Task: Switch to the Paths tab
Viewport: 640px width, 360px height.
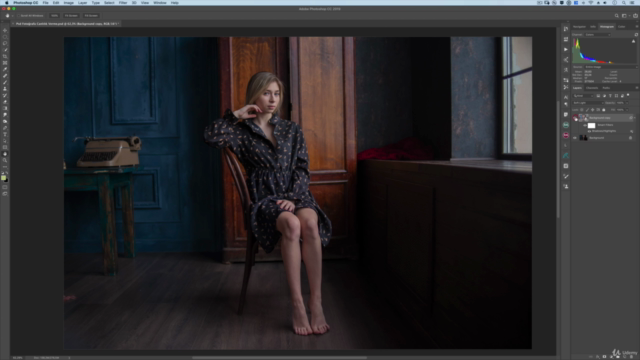Action: (x=606, y=88)
